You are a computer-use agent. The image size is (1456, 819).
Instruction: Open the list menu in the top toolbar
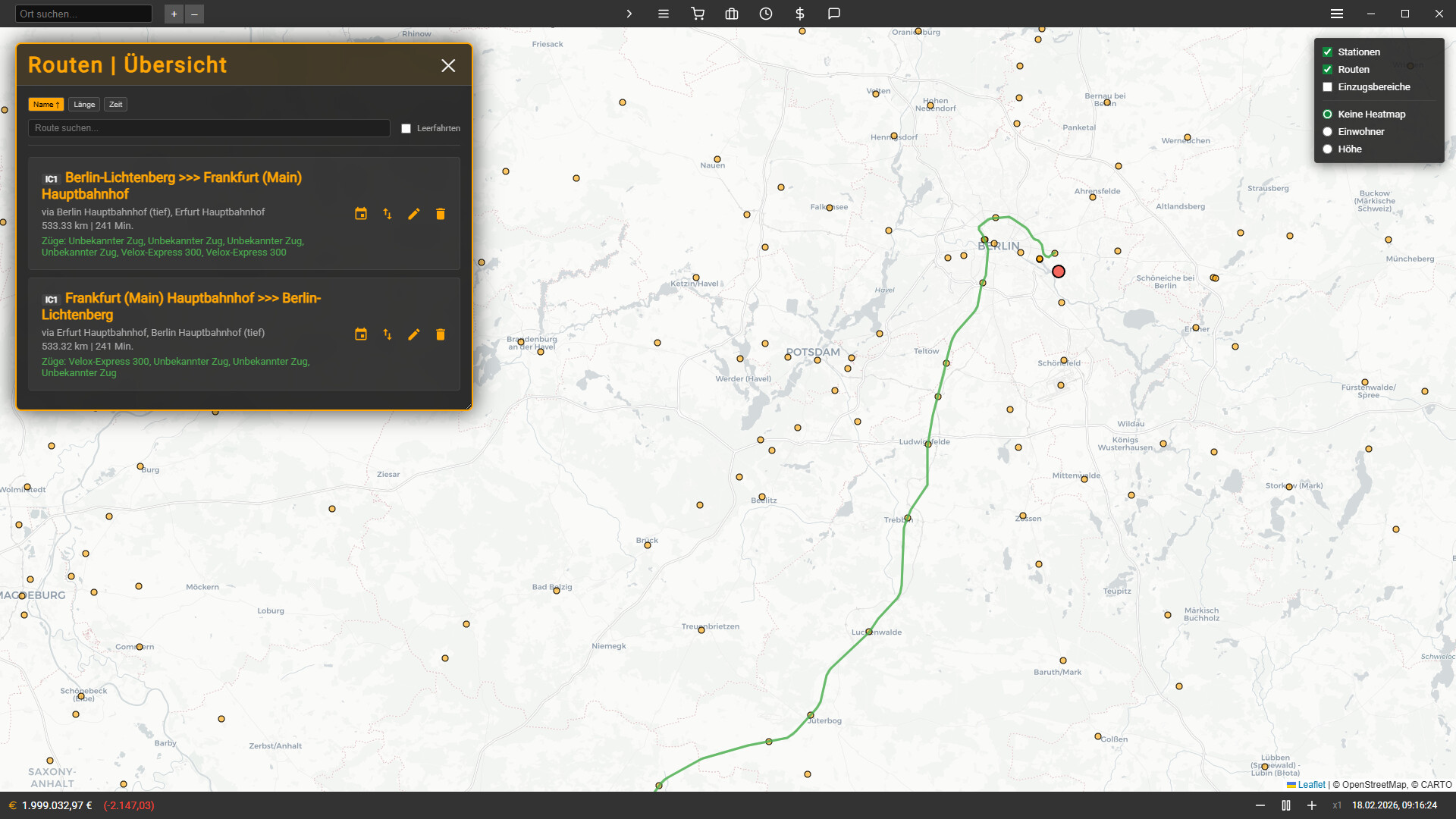tap(664, 14)
